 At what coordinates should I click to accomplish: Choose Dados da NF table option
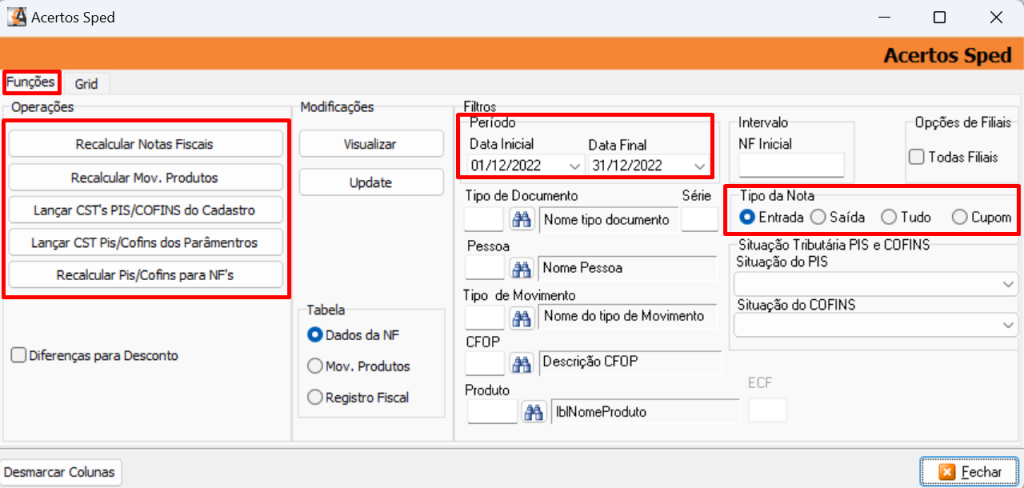coord(315,334)
